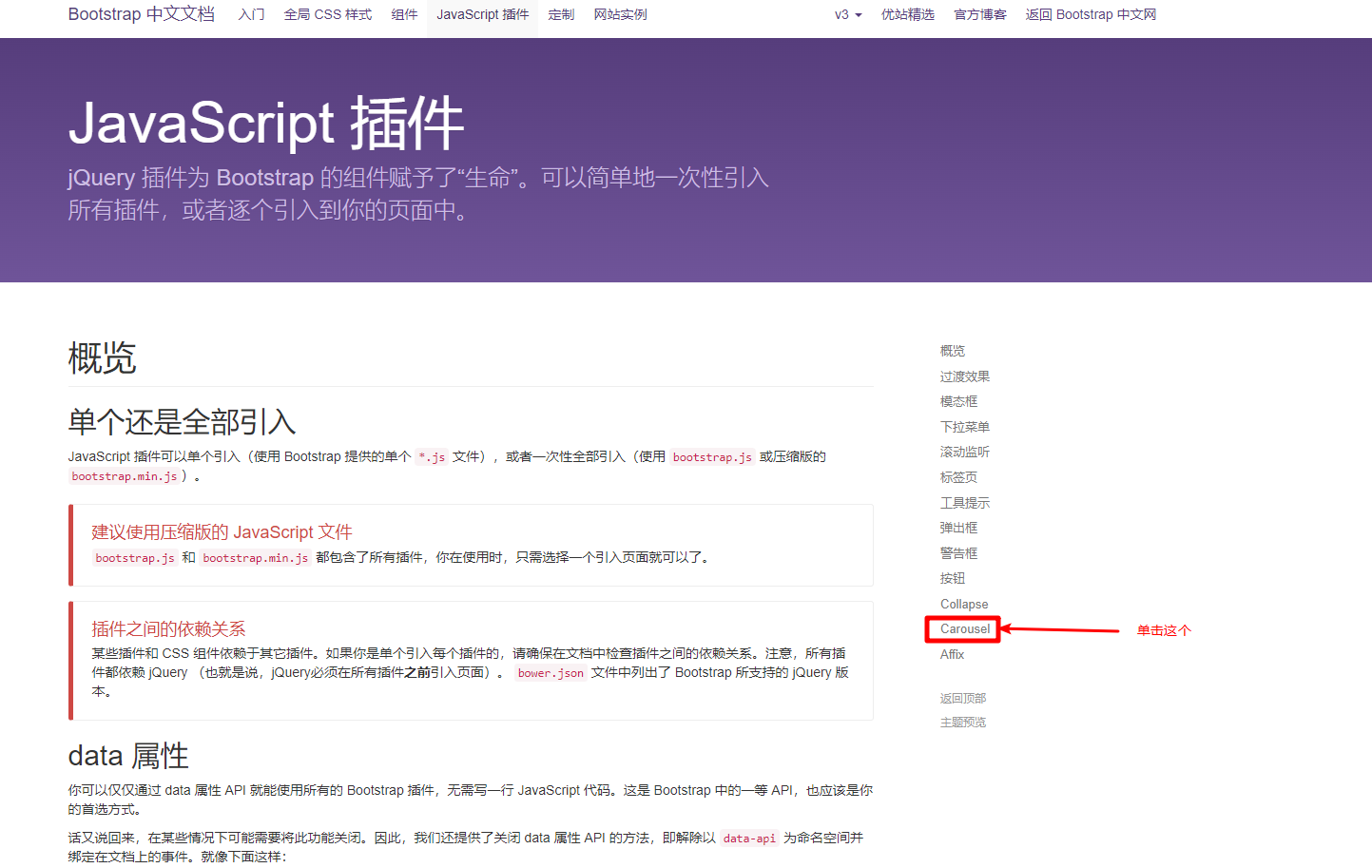The height and width of the screenshot is (868, 1372).
Task: Open 返回 Bootstrap 中文网 link
Action: click(1090, 14)
